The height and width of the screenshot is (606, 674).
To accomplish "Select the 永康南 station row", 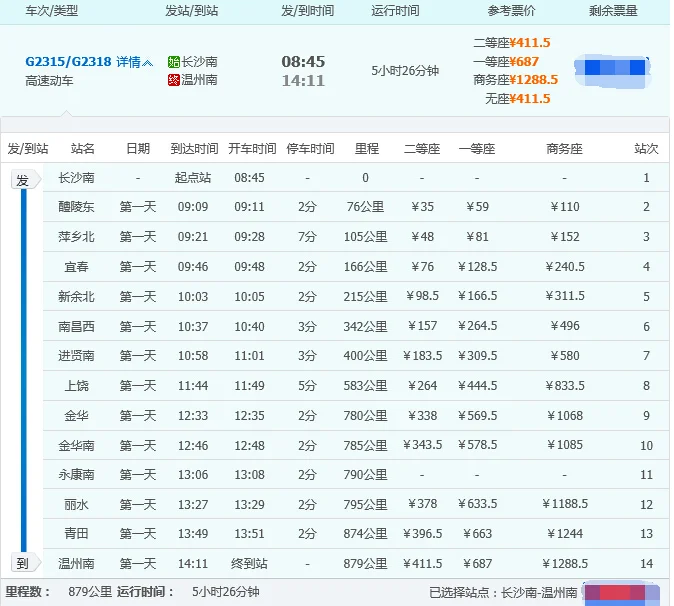I will point(356,474).
